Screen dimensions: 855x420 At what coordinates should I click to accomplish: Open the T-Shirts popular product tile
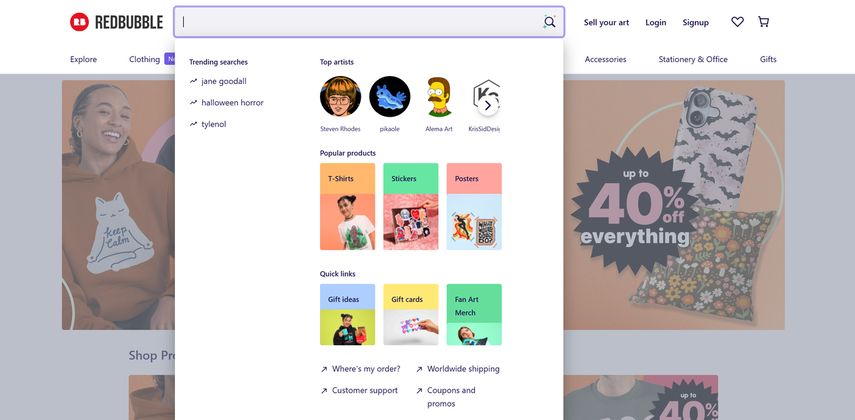pos(347,206)
